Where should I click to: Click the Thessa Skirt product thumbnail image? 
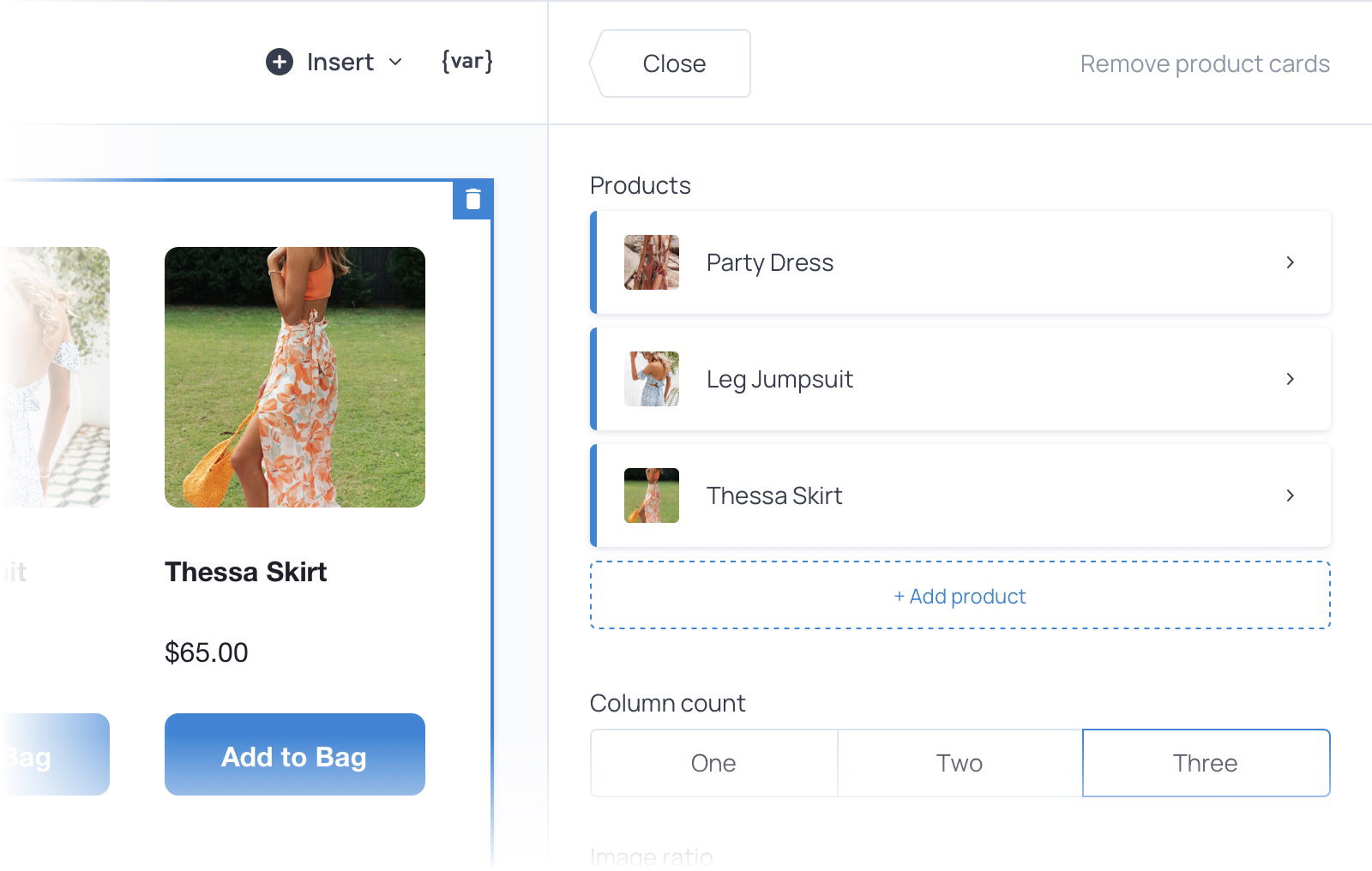tap(651, 496)
